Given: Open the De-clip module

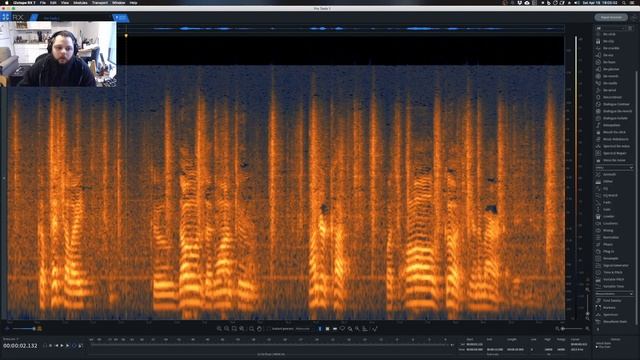Looking at the screenshot, I should 608,41.
